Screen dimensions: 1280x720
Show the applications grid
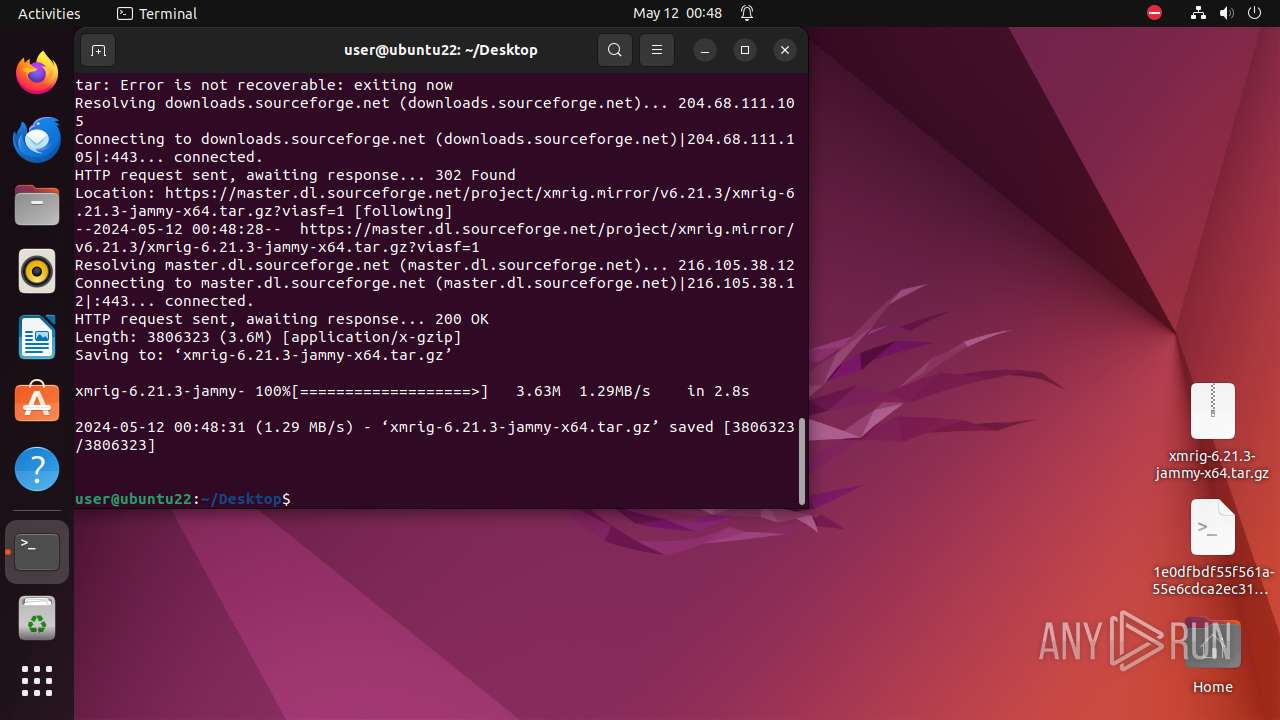tap(37, 681)
